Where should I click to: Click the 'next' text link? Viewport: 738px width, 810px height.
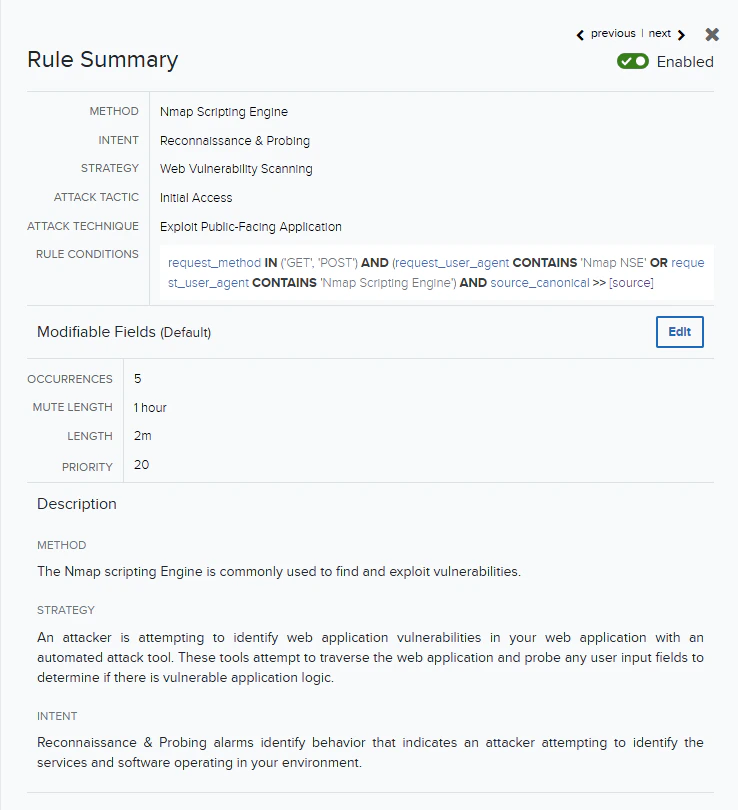pyautogui.click(x=660, y=34)
